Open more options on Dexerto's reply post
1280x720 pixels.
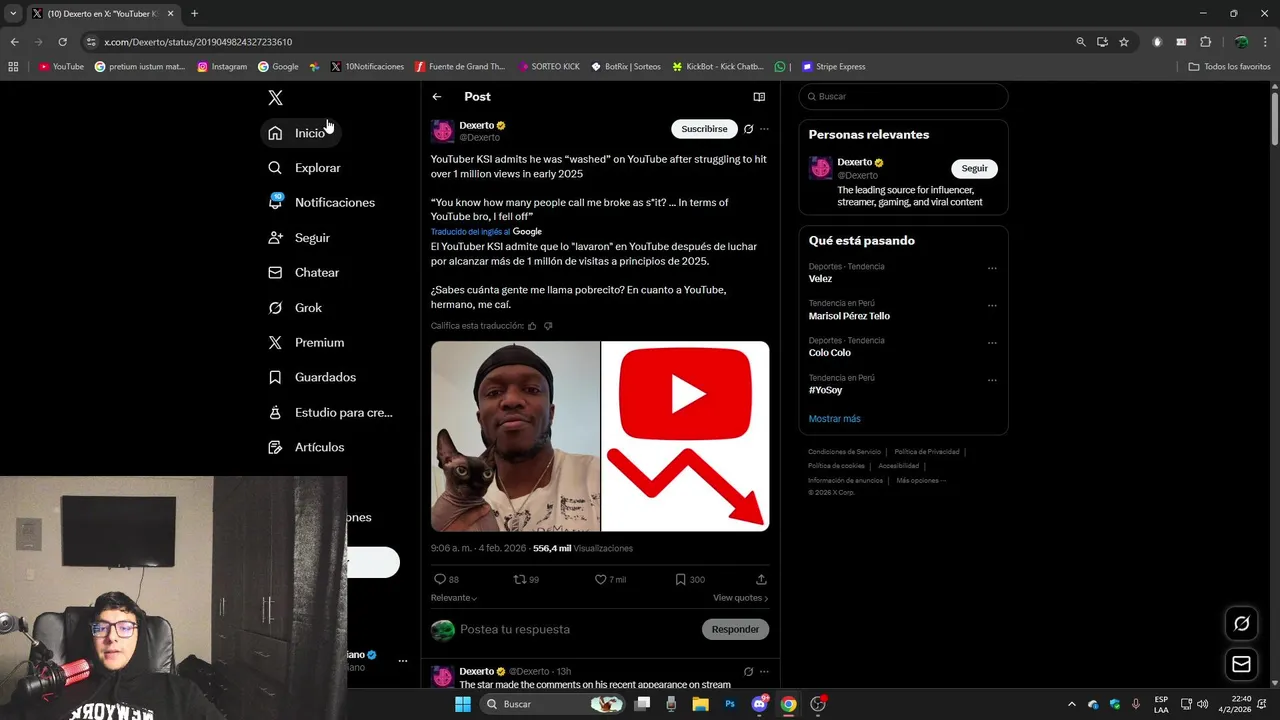pyautogui.click(x=764, y=671)
